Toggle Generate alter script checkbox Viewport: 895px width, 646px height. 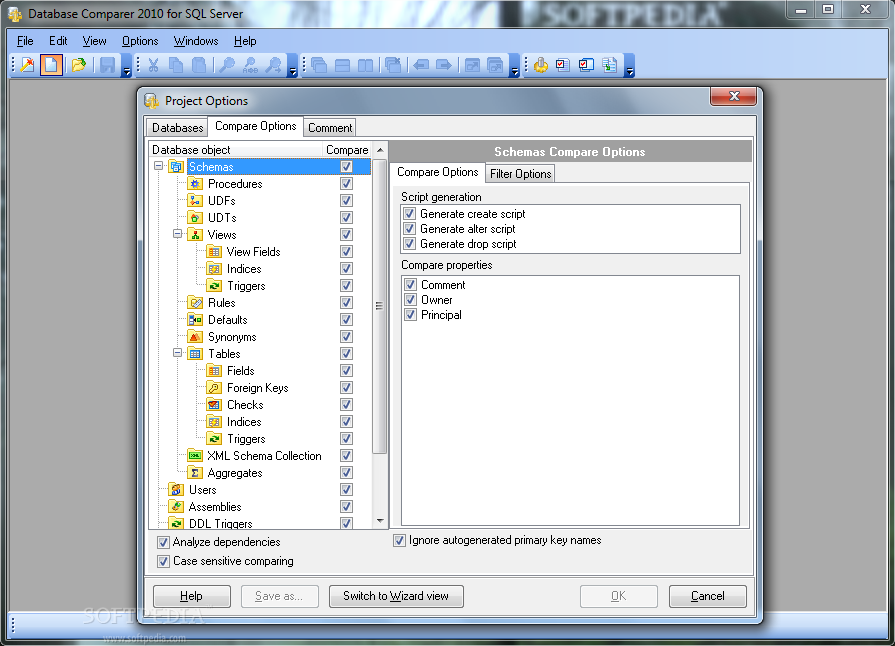[x=409, y=229]
